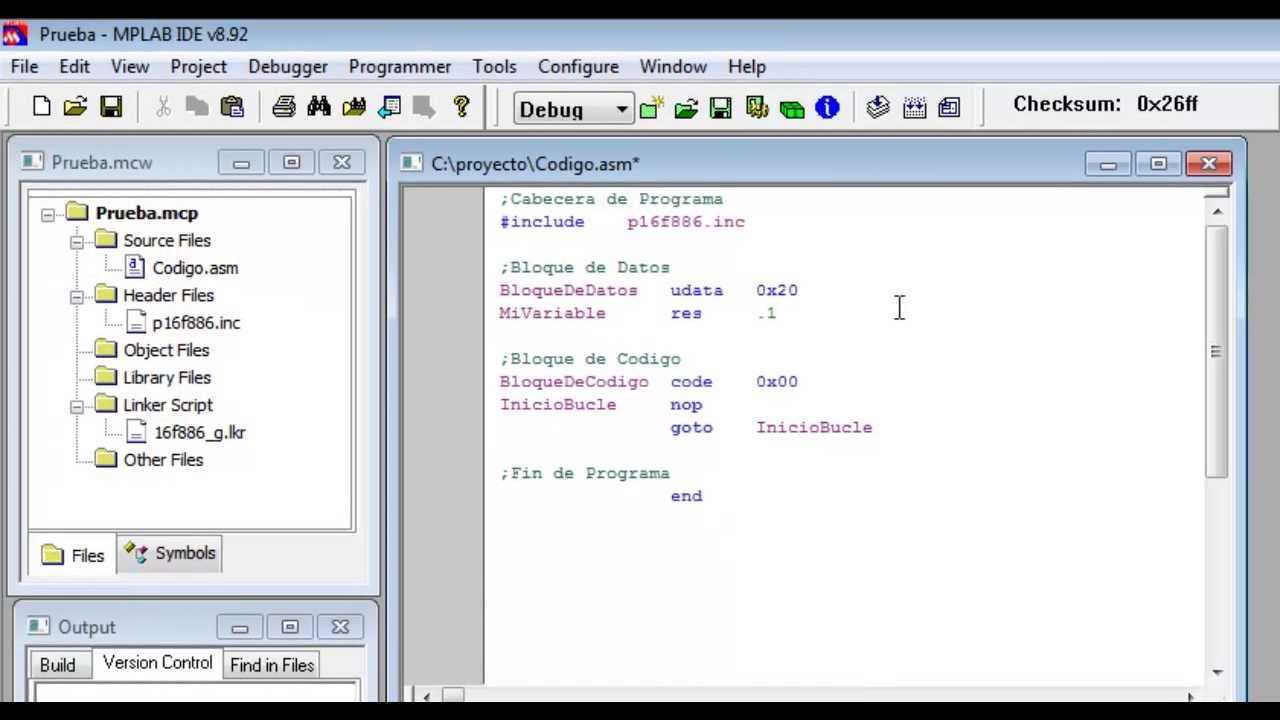Open the View menu
The image size is (1280, 720).
[x=130, y=66]
